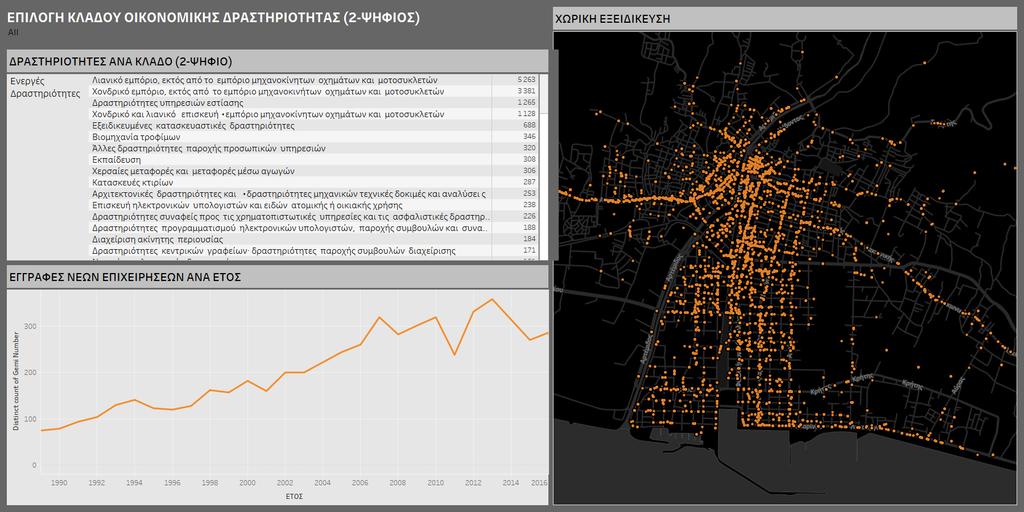Click the value 238 in the table
Image resolution: width=1024 pixels, height=512 pixels.
pyautogui.click(x=529, y=205)
